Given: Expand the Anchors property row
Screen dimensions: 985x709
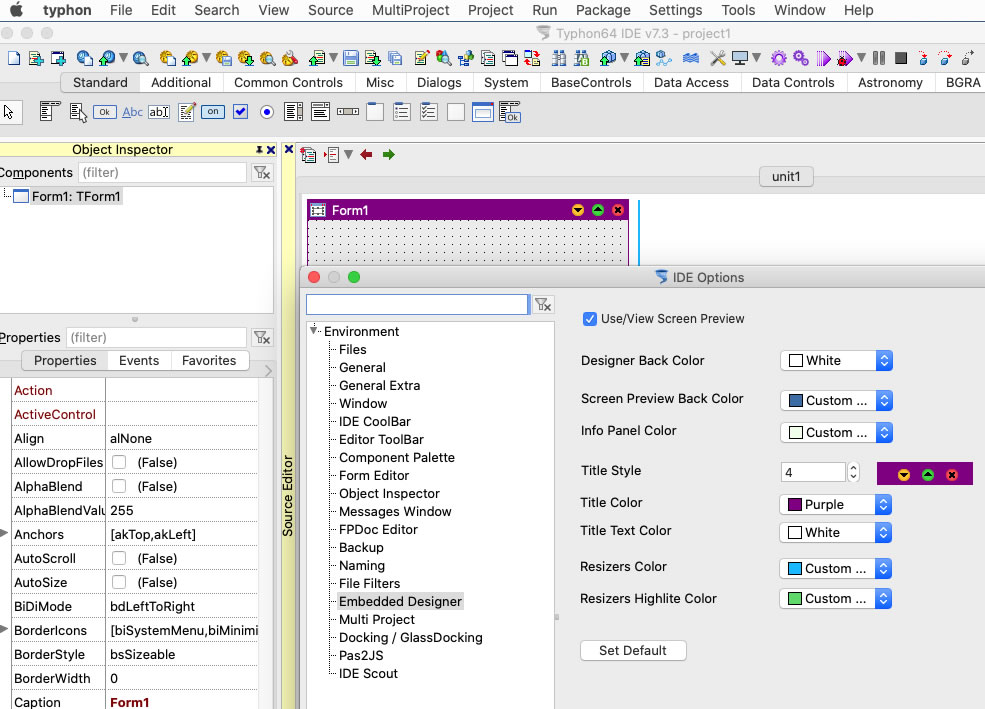Looking at the screenshot, I should (x=4, y=534).
